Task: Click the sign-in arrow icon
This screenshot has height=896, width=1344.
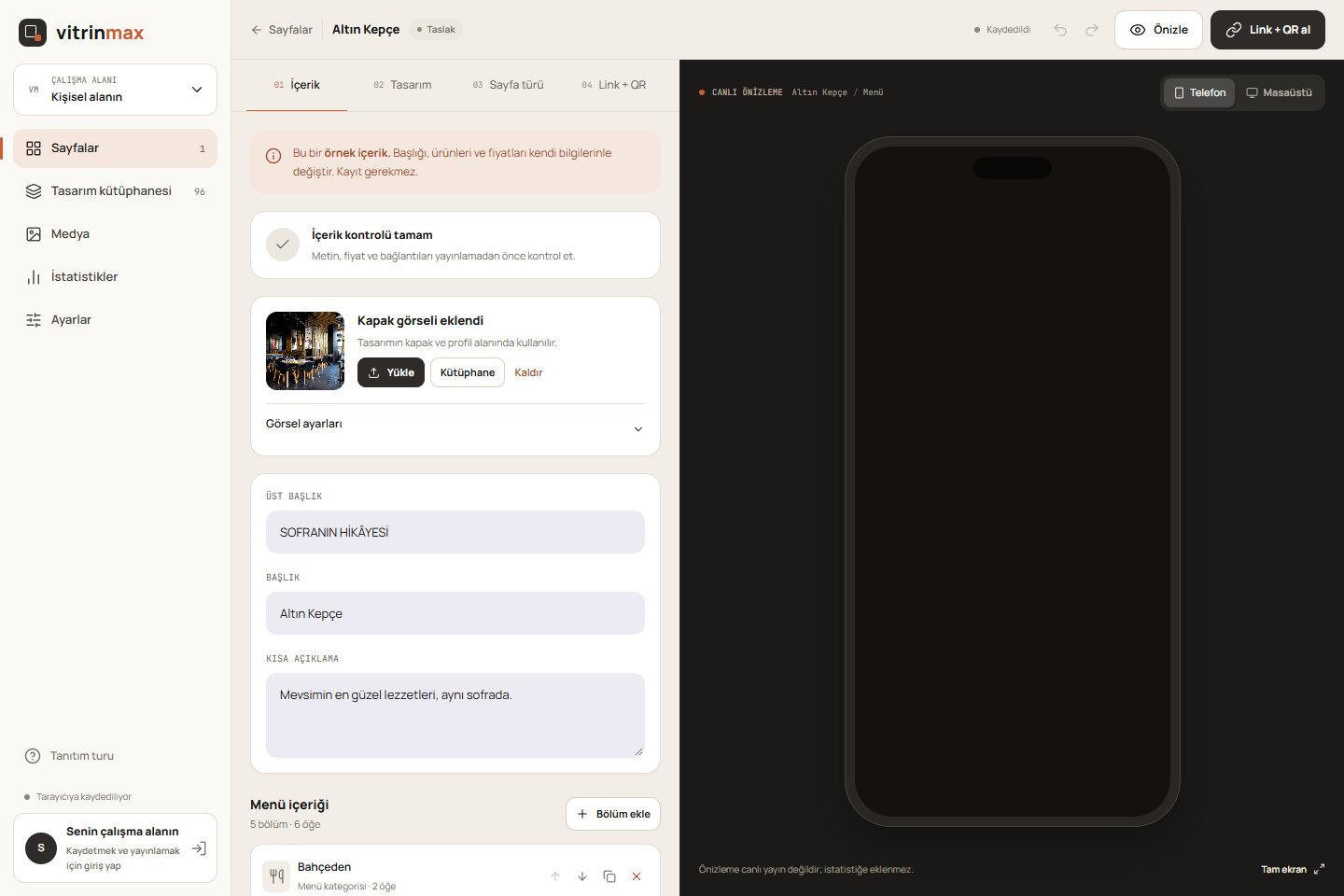Action: (199, 848)
